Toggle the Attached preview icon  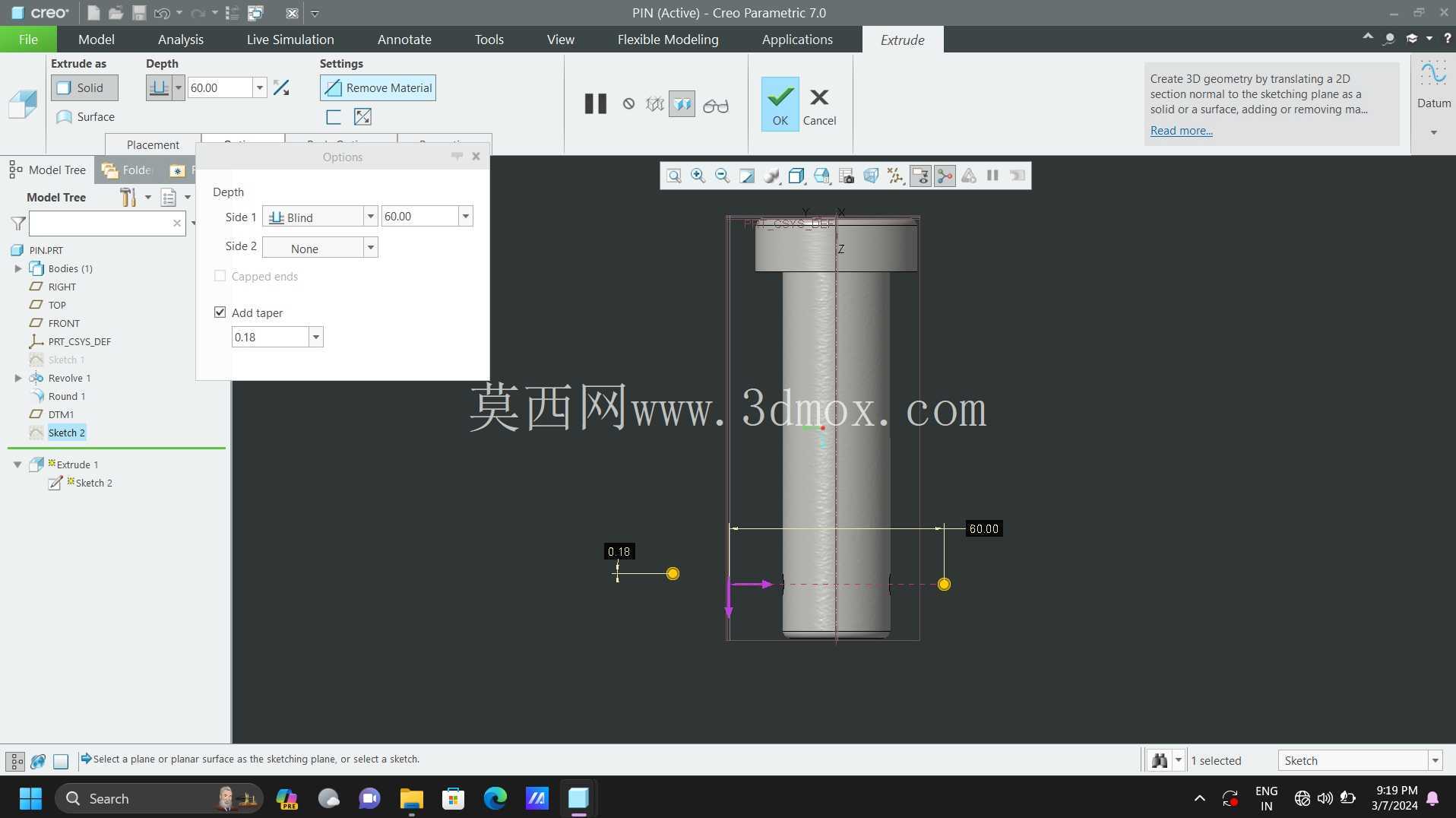pyautogui.click(x=682, y=104)
